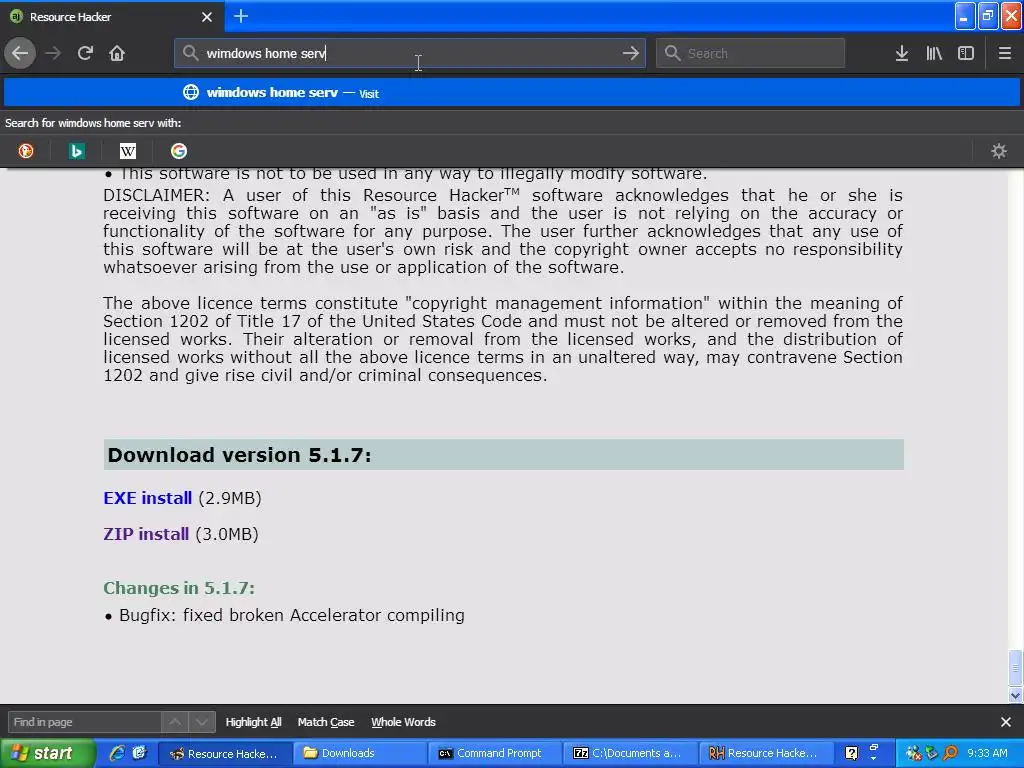The image size is (1024, 768).
Task: Open the Library icon
Action: (934, 53)
